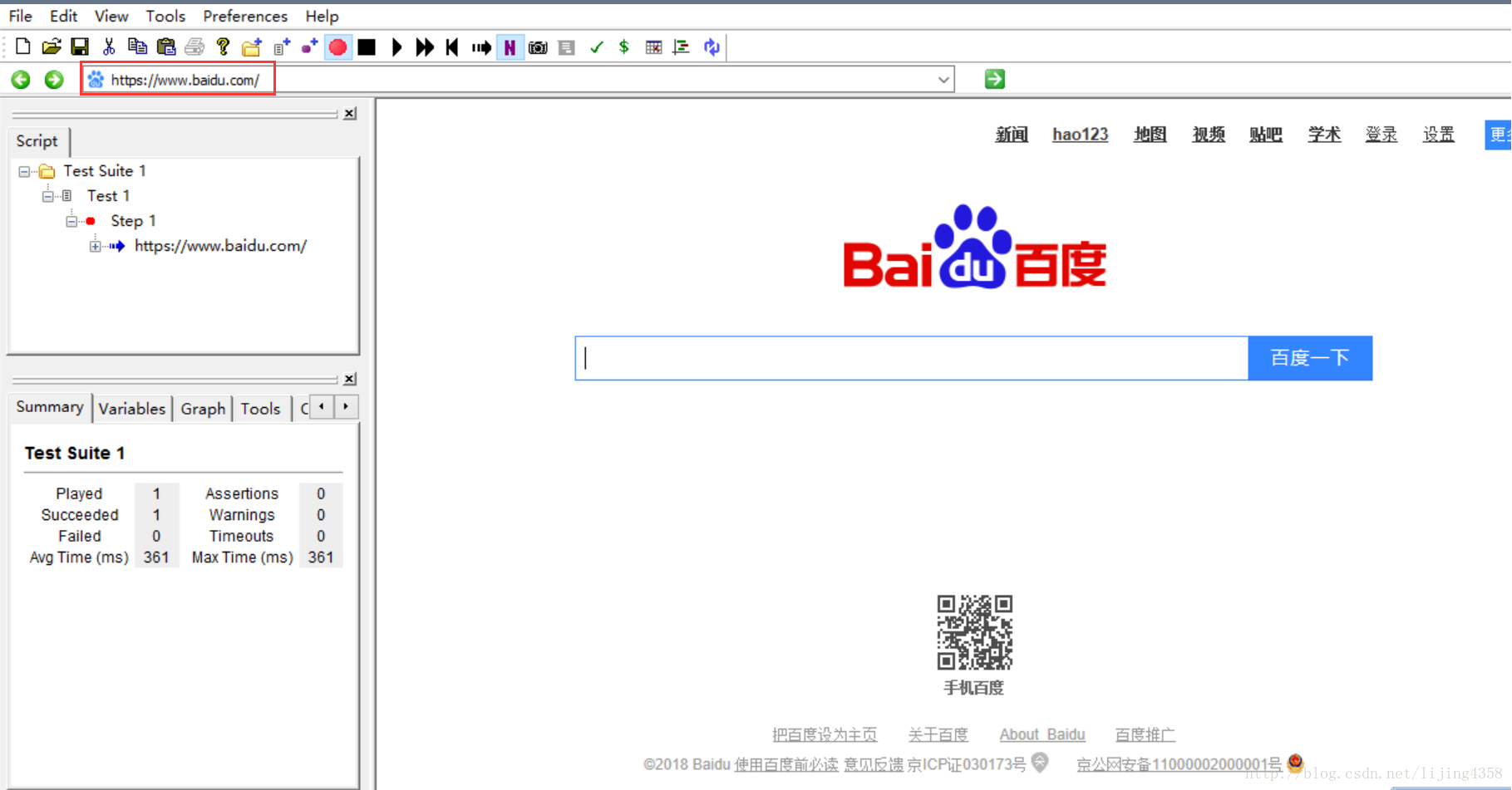Toggle the red Record button
Image resolution: width=1512 pixels, height=790 pixels.
click(x=337, y=47)
